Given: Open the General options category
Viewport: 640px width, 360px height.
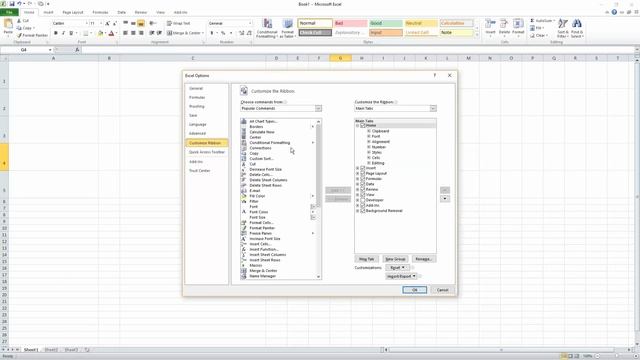Looking at the screenshot, I should (196, 88).
